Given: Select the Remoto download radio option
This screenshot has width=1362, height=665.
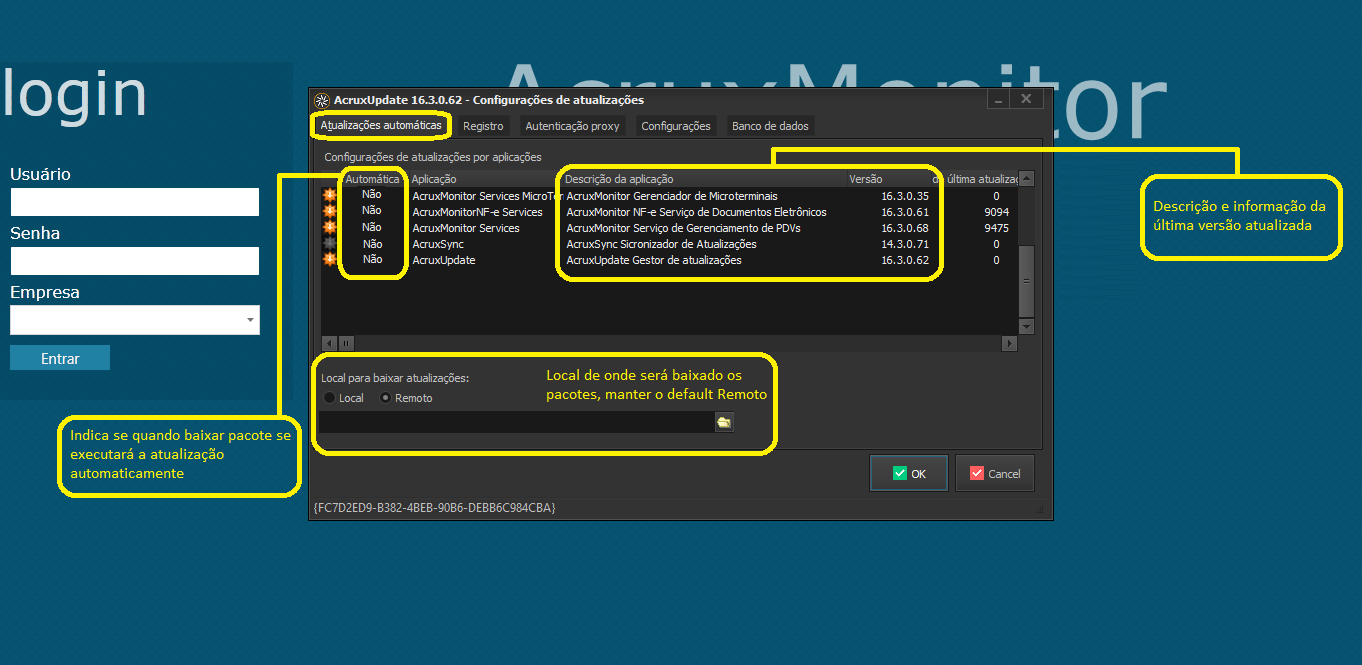Looking at the screenshot, I should tap(406, 398).
